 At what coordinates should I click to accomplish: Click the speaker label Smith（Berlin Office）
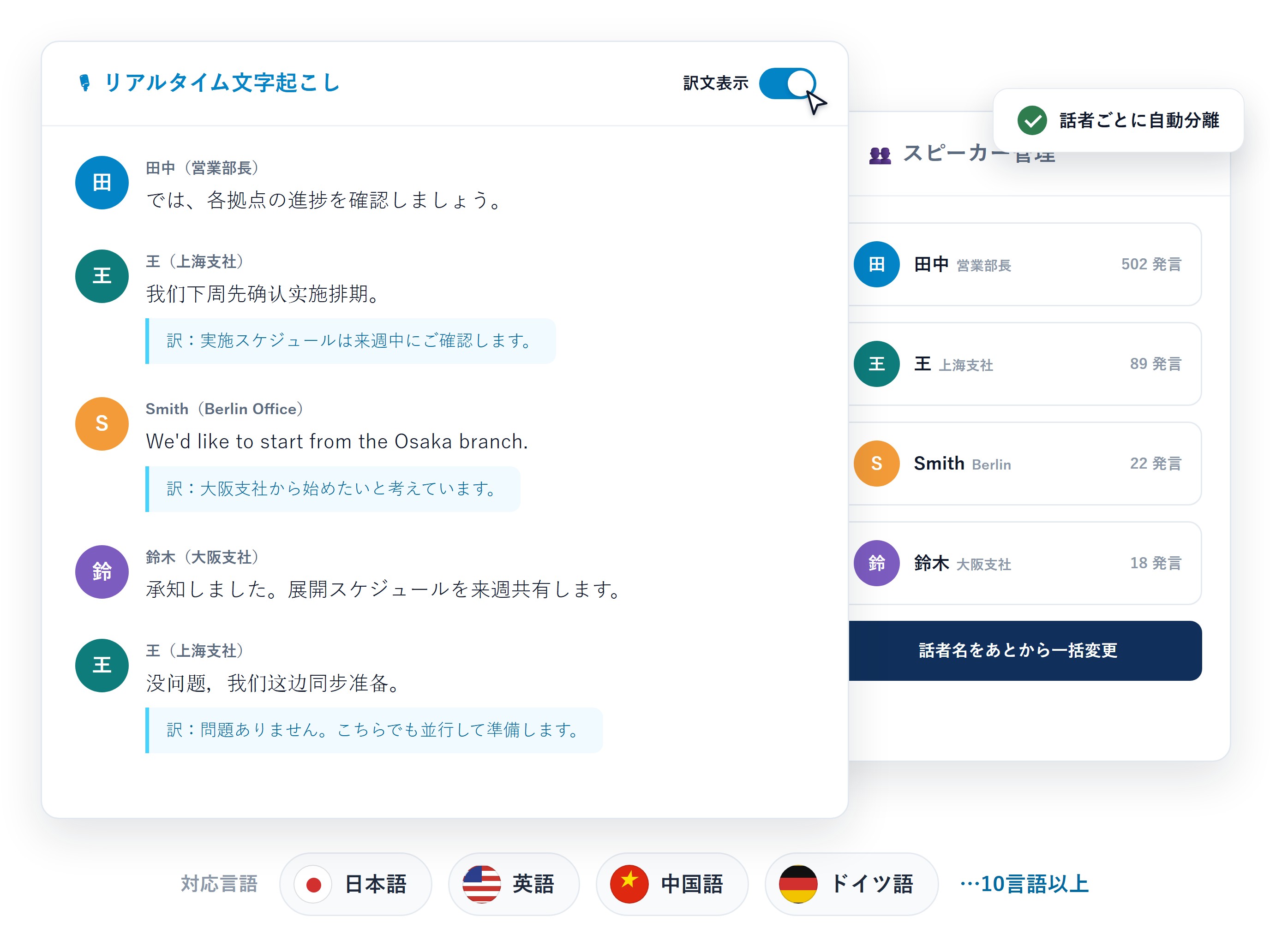coord(225,409)
